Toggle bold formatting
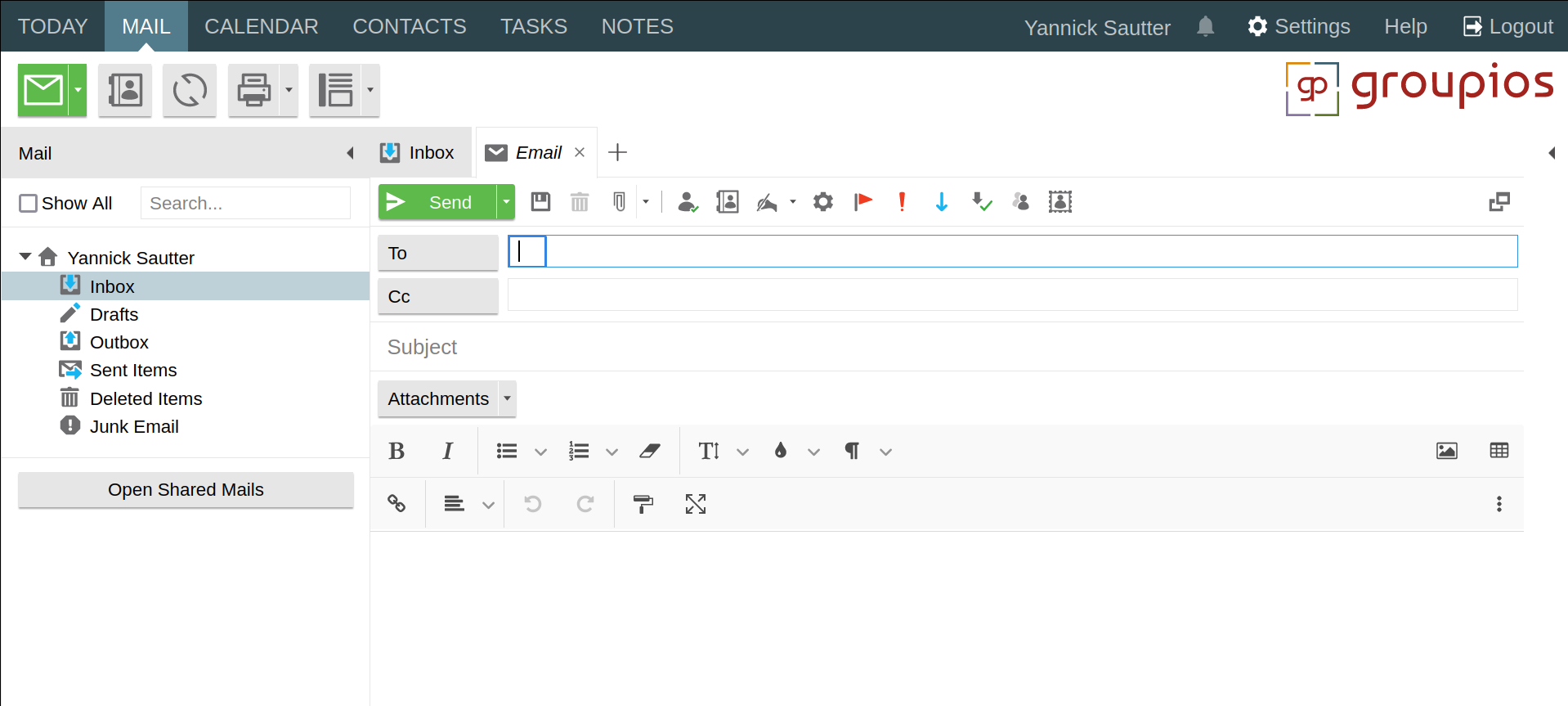 (396, 451)
